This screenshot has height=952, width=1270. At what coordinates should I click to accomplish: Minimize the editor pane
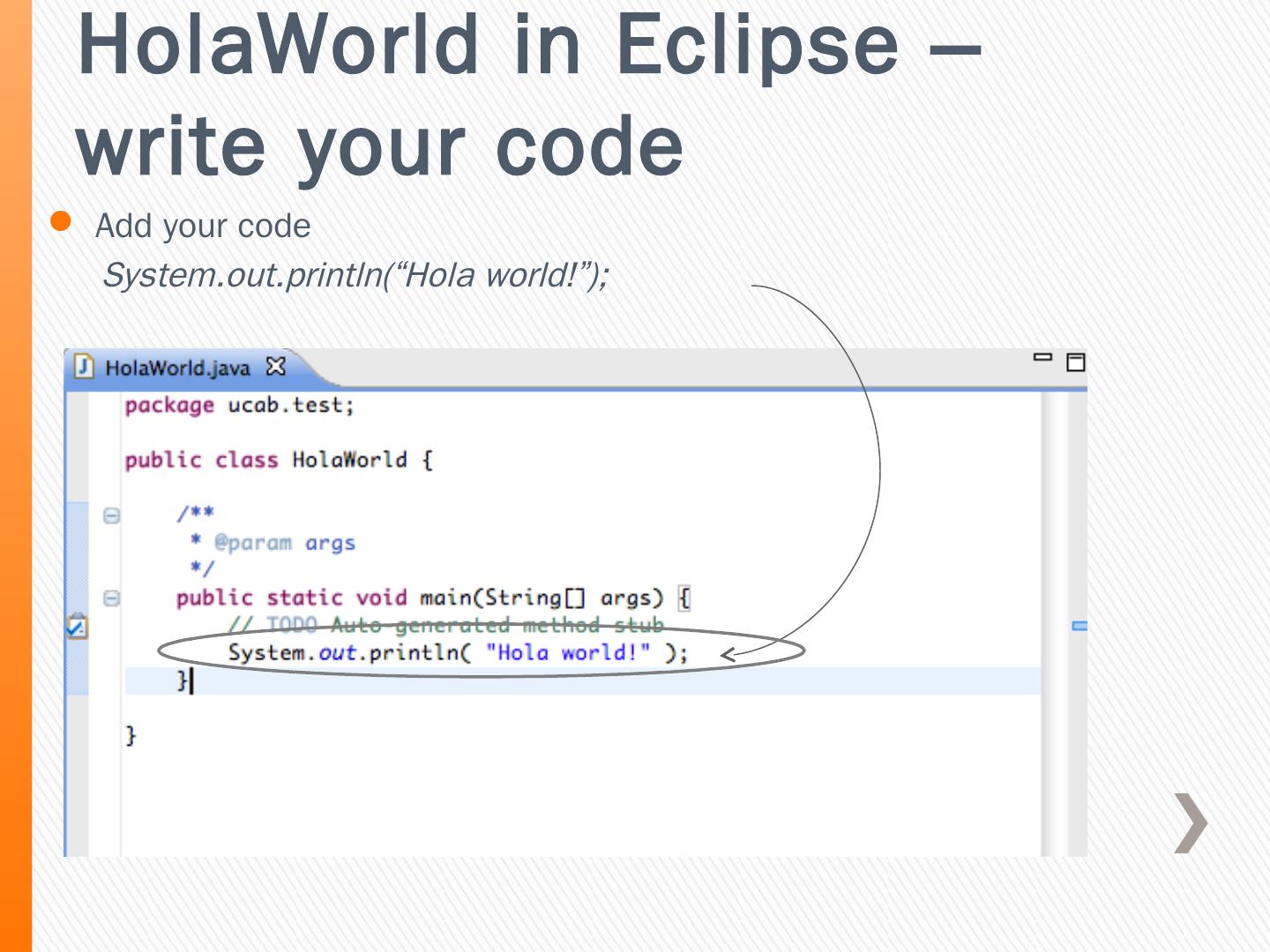click(x=1042, y=357)
